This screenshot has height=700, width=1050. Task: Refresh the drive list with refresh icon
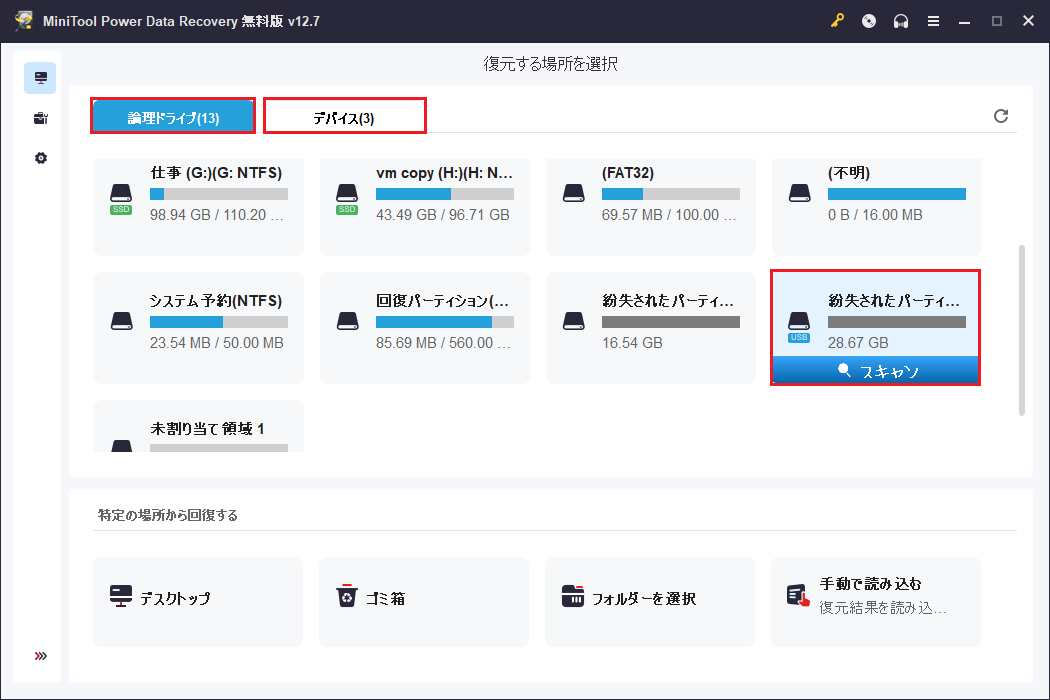click(1001, 116)
